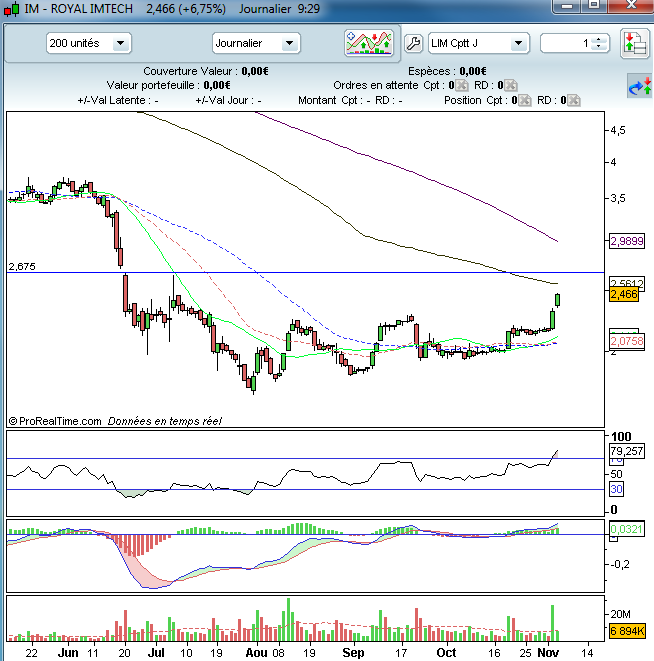Click the Aou date axis label
Screen dimensions: 654x661
pyautogui.click(x=256, y=653)
